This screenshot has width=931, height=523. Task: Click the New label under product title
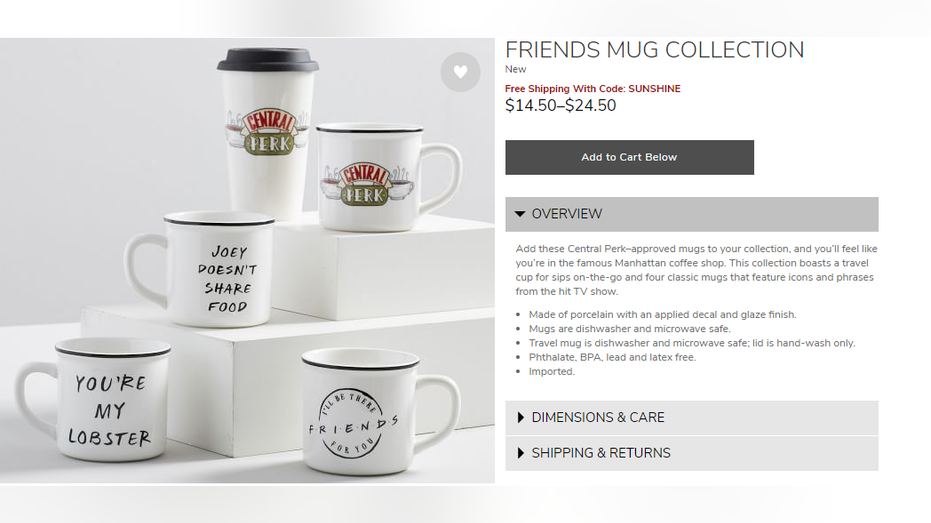[515, 69]
